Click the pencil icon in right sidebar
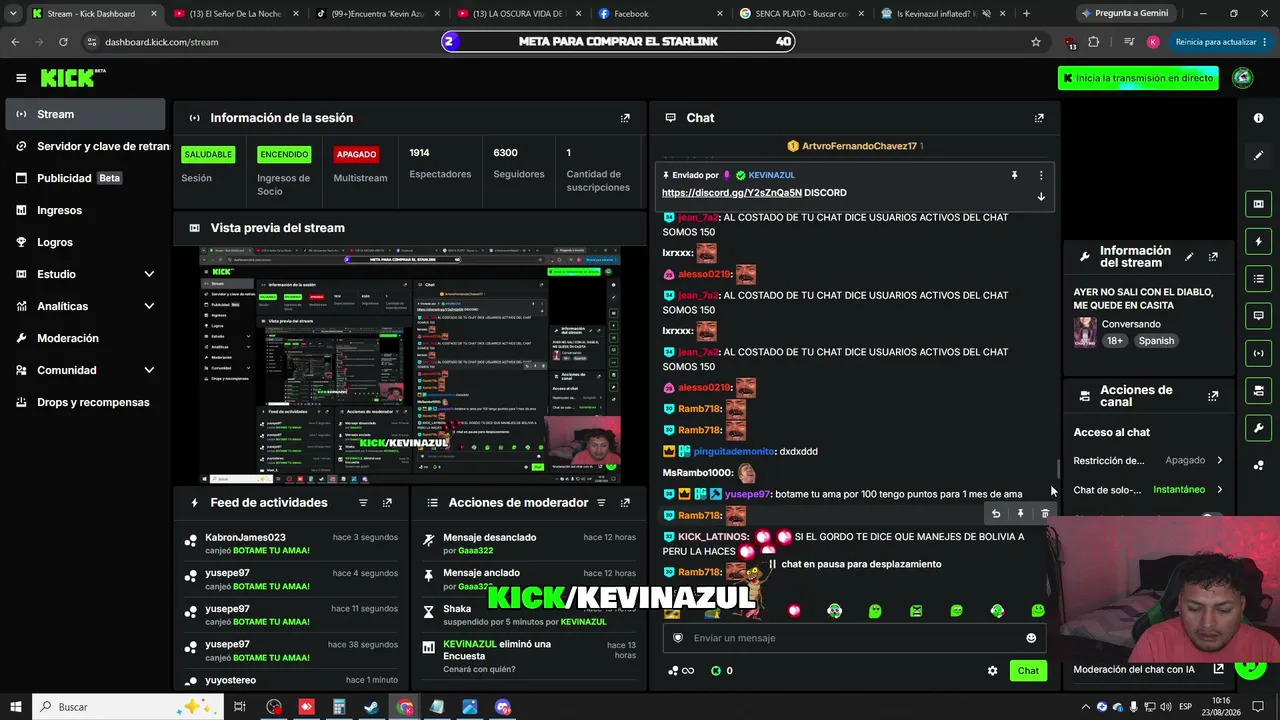The image size is (1280, 720). point(1258,156)
